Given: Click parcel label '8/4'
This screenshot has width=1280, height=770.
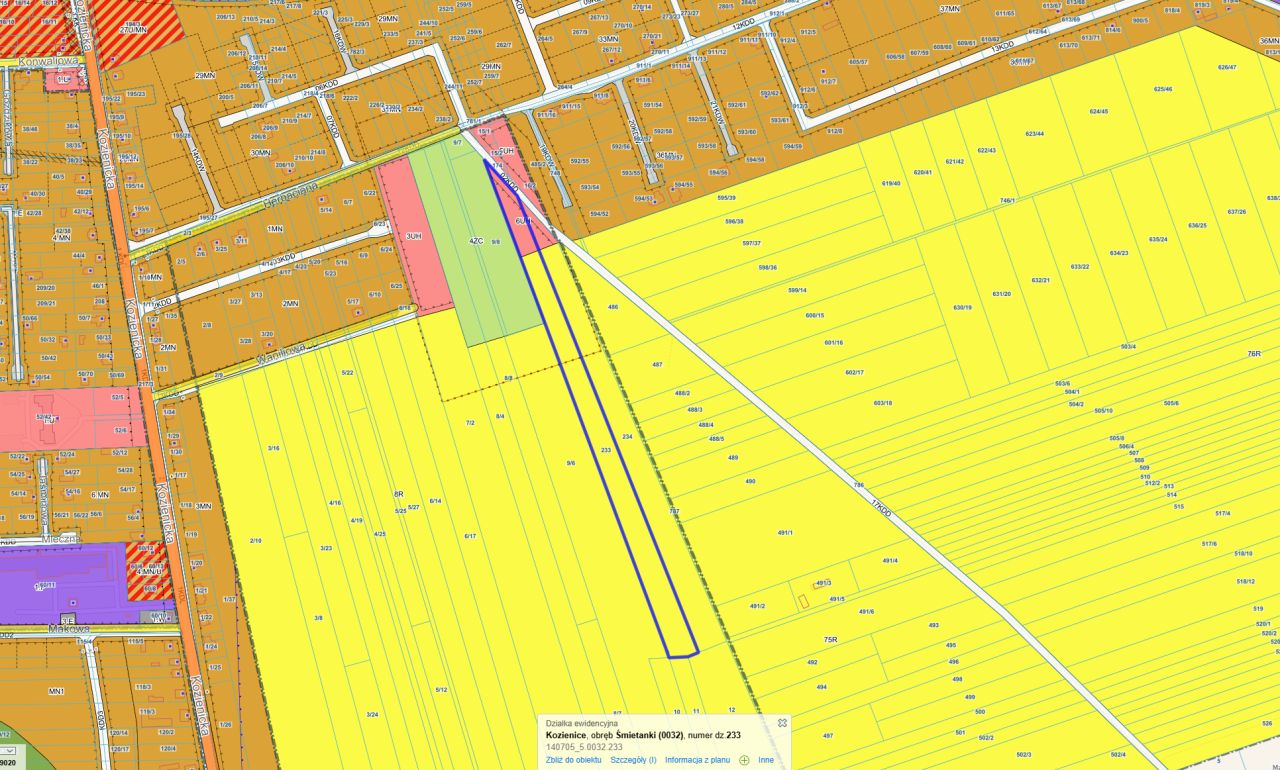Looking at the screenshot, I should (500, 416).
